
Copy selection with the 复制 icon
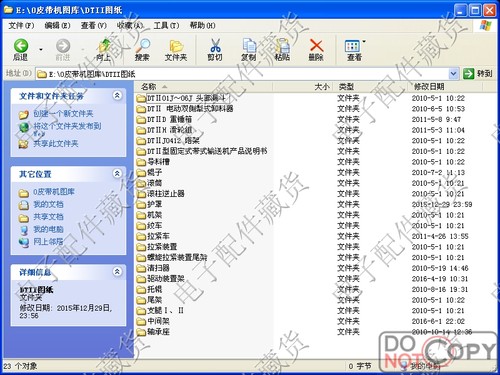[249, 50]
